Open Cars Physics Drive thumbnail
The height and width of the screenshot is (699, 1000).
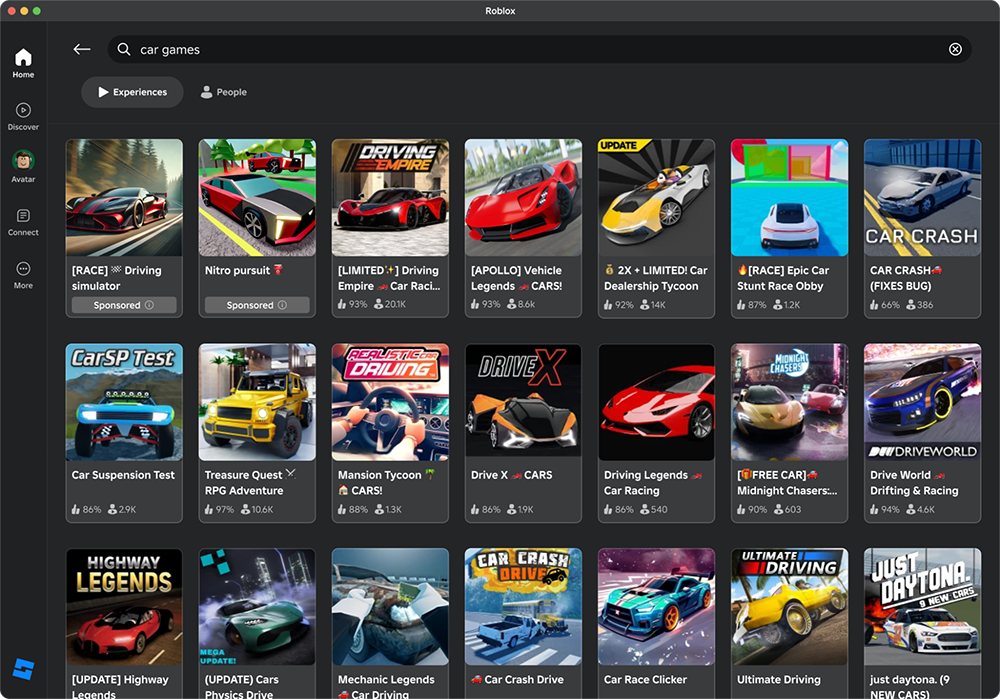(257, 607)
